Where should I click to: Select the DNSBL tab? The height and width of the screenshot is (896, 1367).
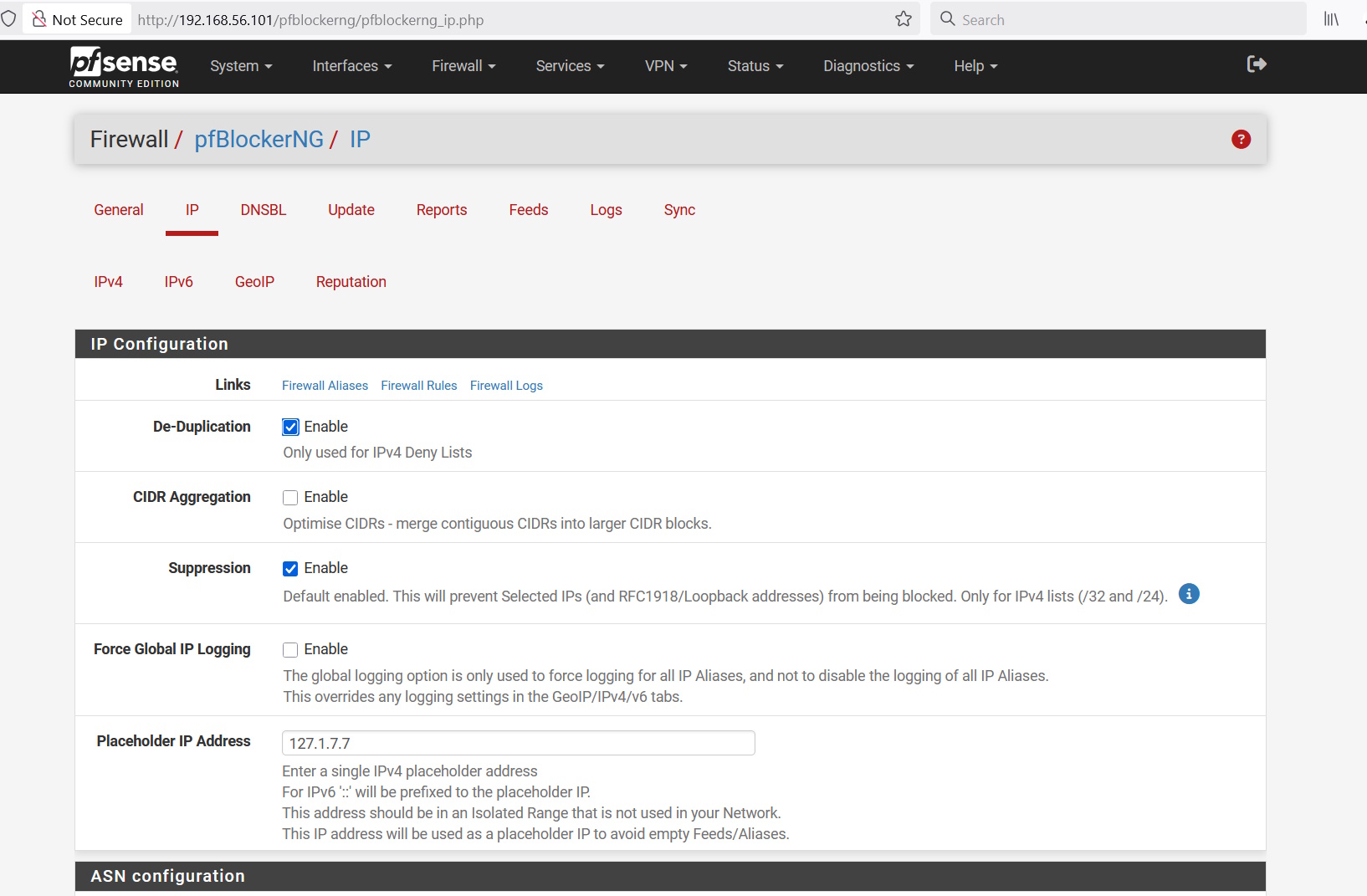point(264,210)
